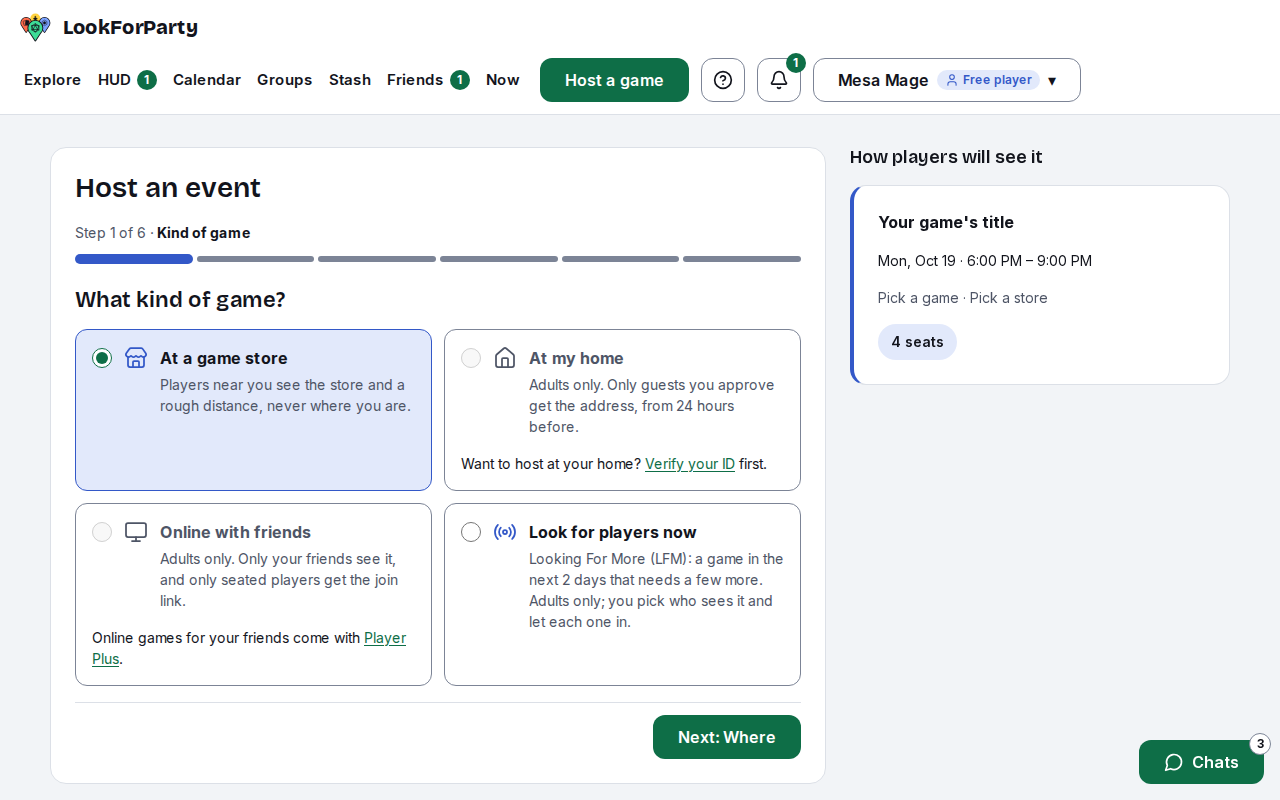Select the 'Online with friends' radio button
Screen dimensions: 1280x800
pyautogui.click(x=102, y=532)
